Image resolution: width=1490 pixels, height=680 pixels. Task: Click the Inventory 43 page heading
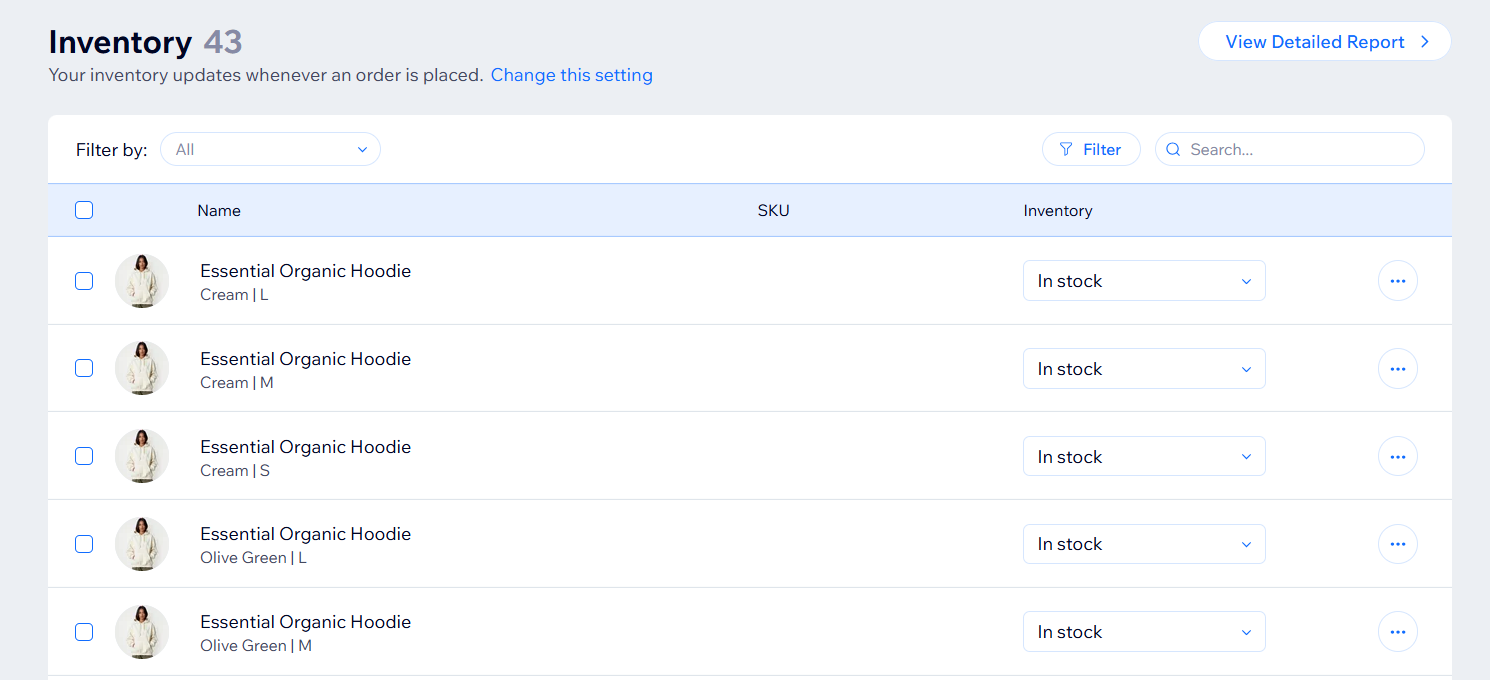click(146, 42)
